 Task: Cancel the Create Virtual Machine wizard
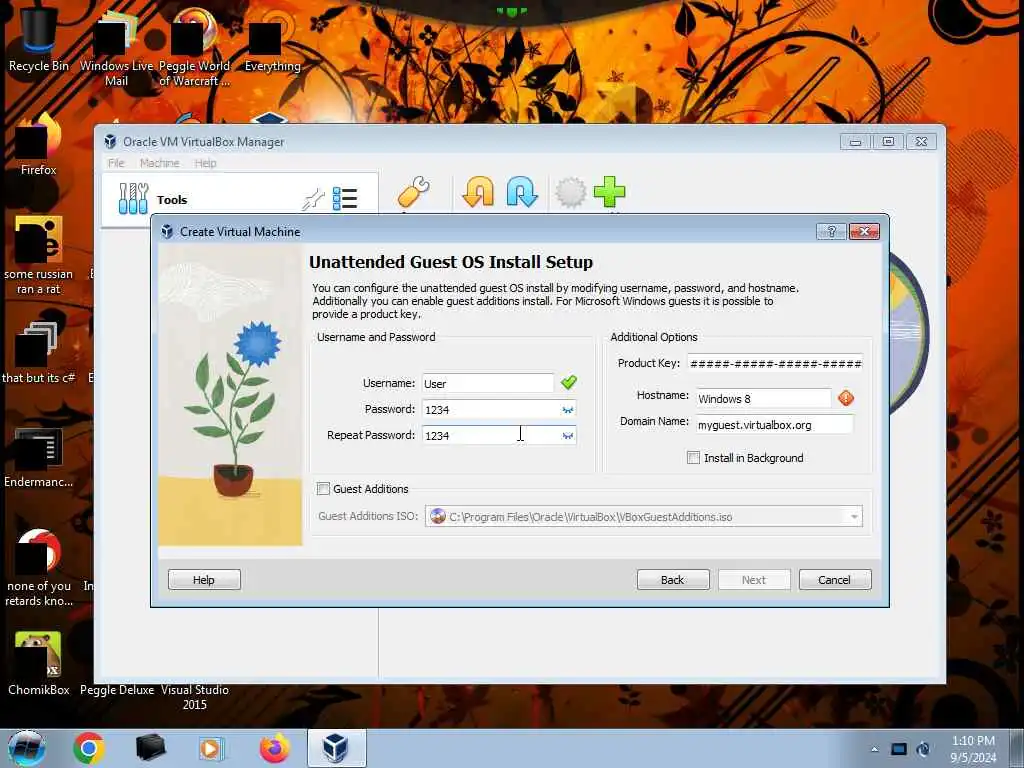(x=835, y=580)
